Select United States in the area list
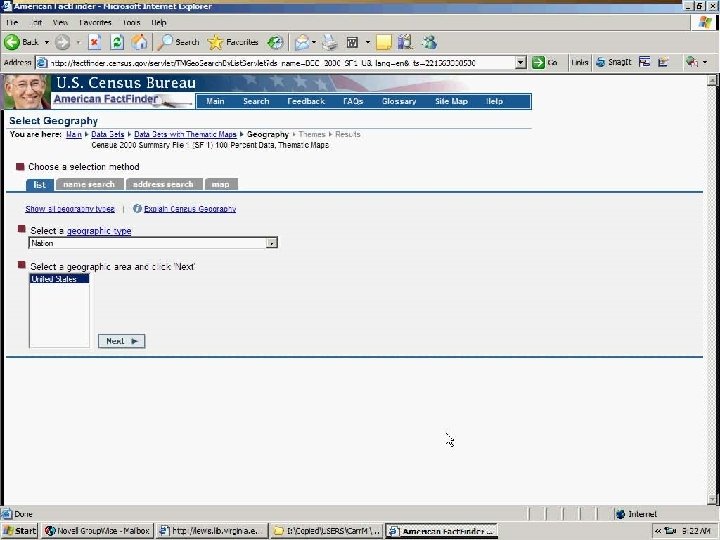This screenshot has width=720, height=540. click(59, 279)
